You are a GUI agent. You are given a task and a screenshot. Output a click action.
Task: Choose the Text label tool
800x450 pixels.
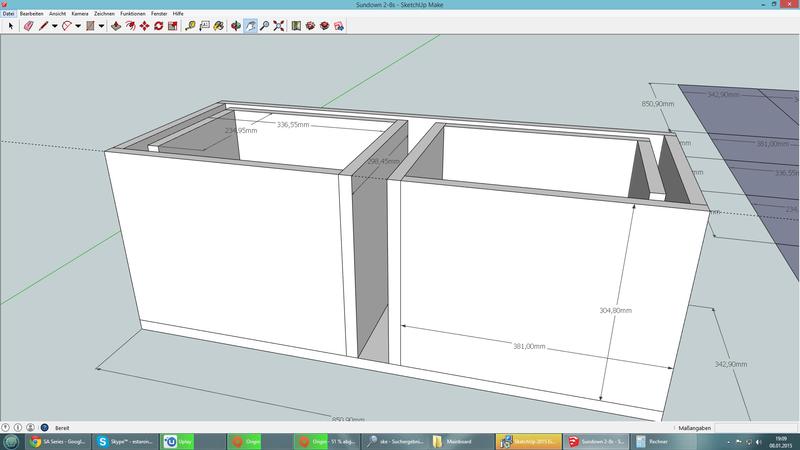[204, 26]
